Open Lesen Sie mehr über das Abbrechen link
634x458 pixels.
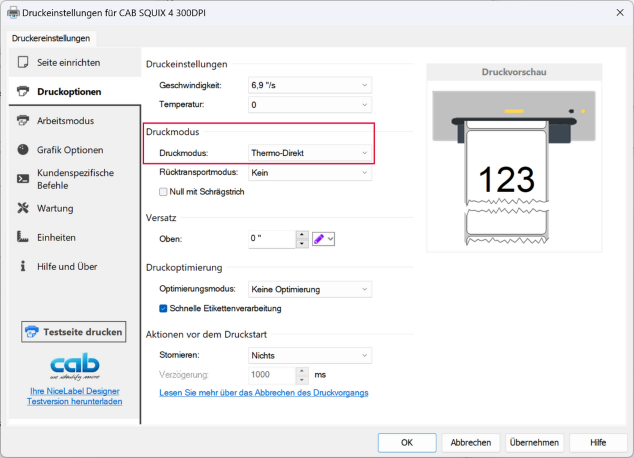264,393
